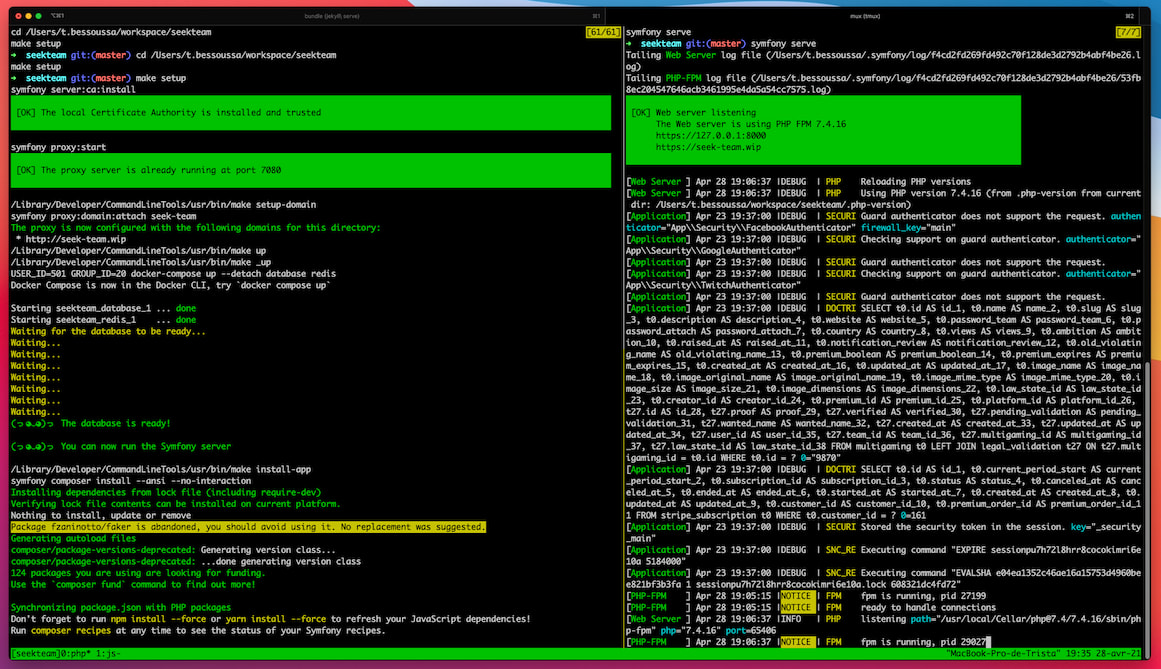Screen dimensions: 1161x669
Task: Open the http://seek-team.wip link in left pane
Action: (x=76, y=239)
